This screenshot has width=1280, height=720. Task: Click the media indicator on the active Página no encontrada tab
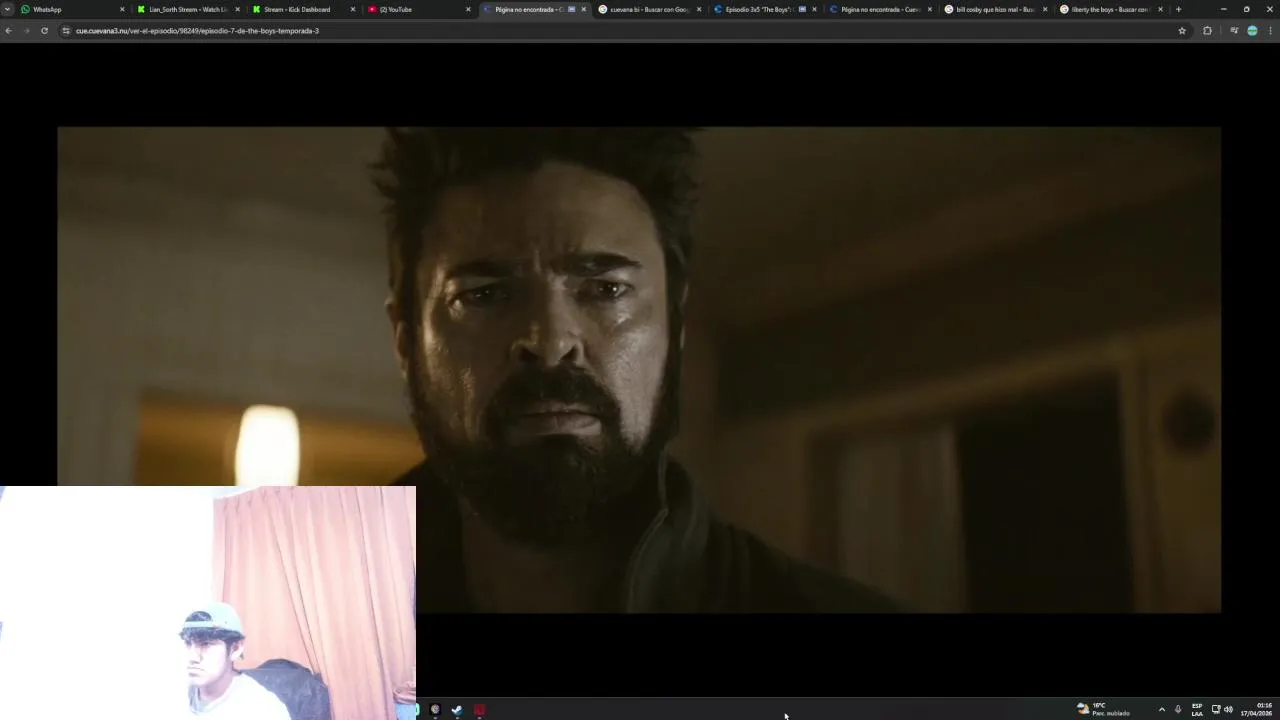tap(572, 9)
